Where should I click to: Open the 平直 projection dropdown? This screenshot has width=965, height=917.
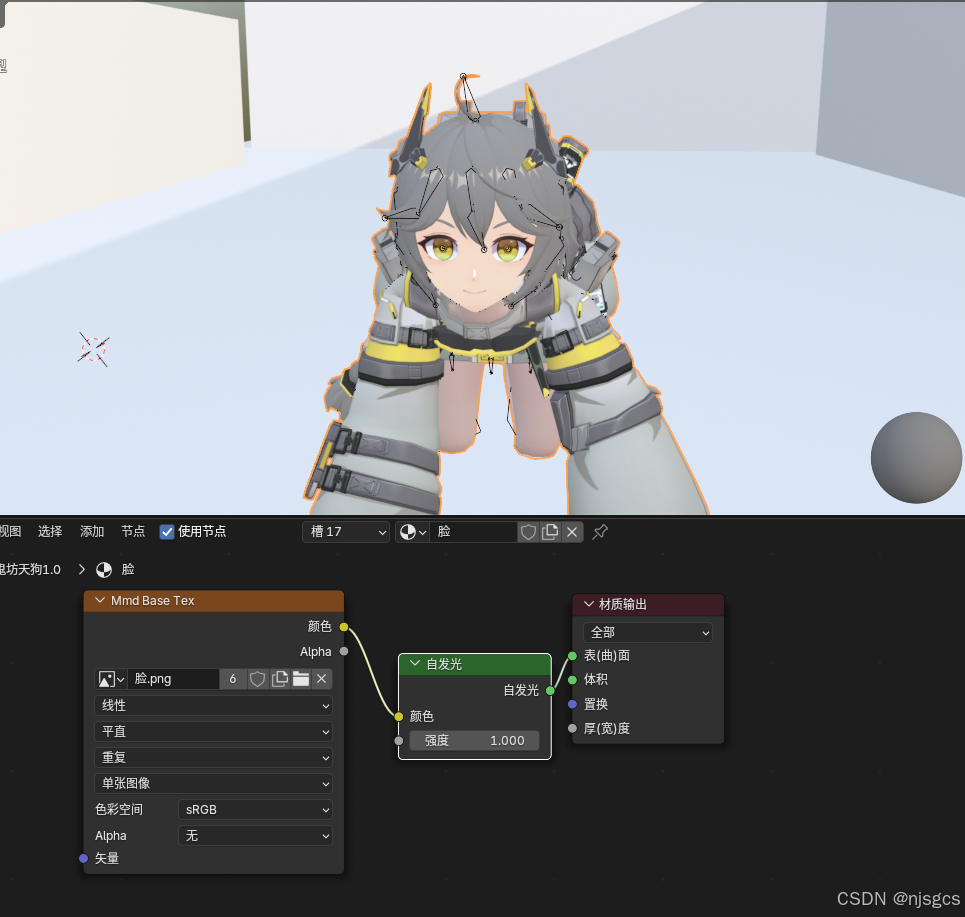[214, 731]
